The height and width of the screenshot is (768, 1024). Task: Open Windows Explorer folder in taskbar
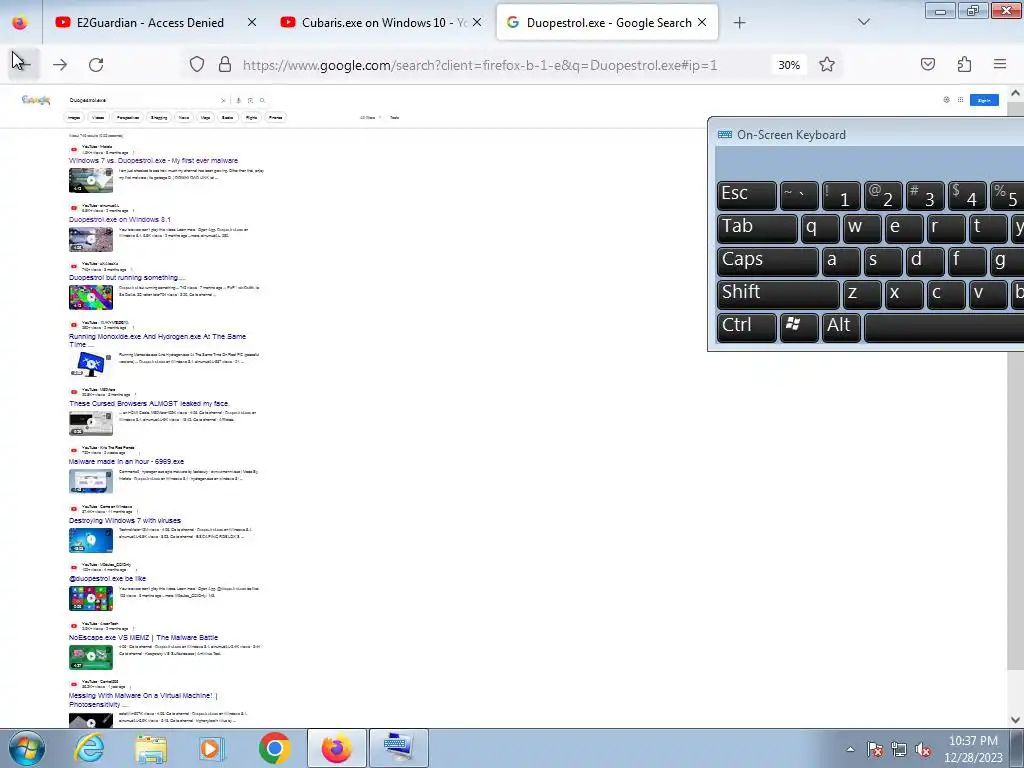[x=151, y=748]
